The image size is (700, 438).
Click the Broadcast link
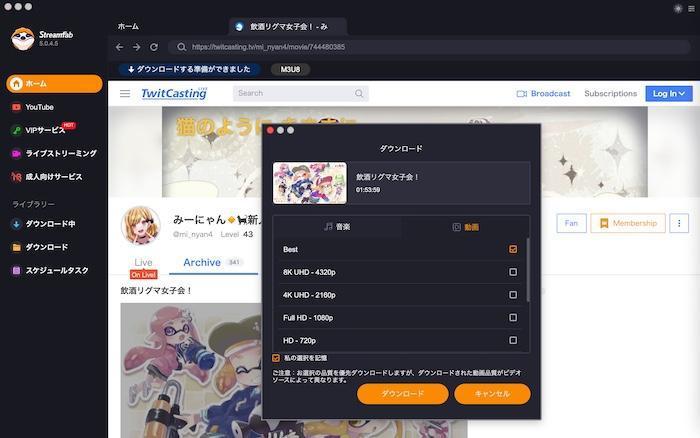[543, 93]
